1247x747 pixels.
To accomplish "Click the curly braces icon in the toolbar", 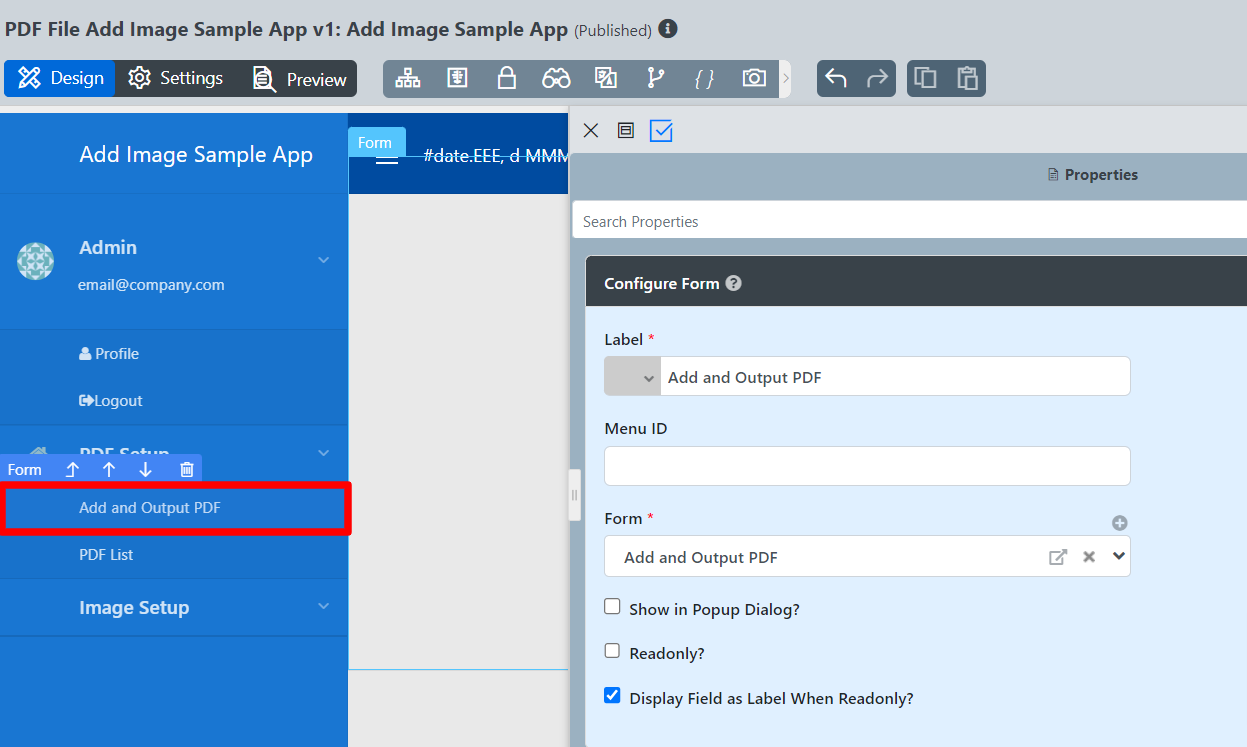I will click(x=704, y=78).
